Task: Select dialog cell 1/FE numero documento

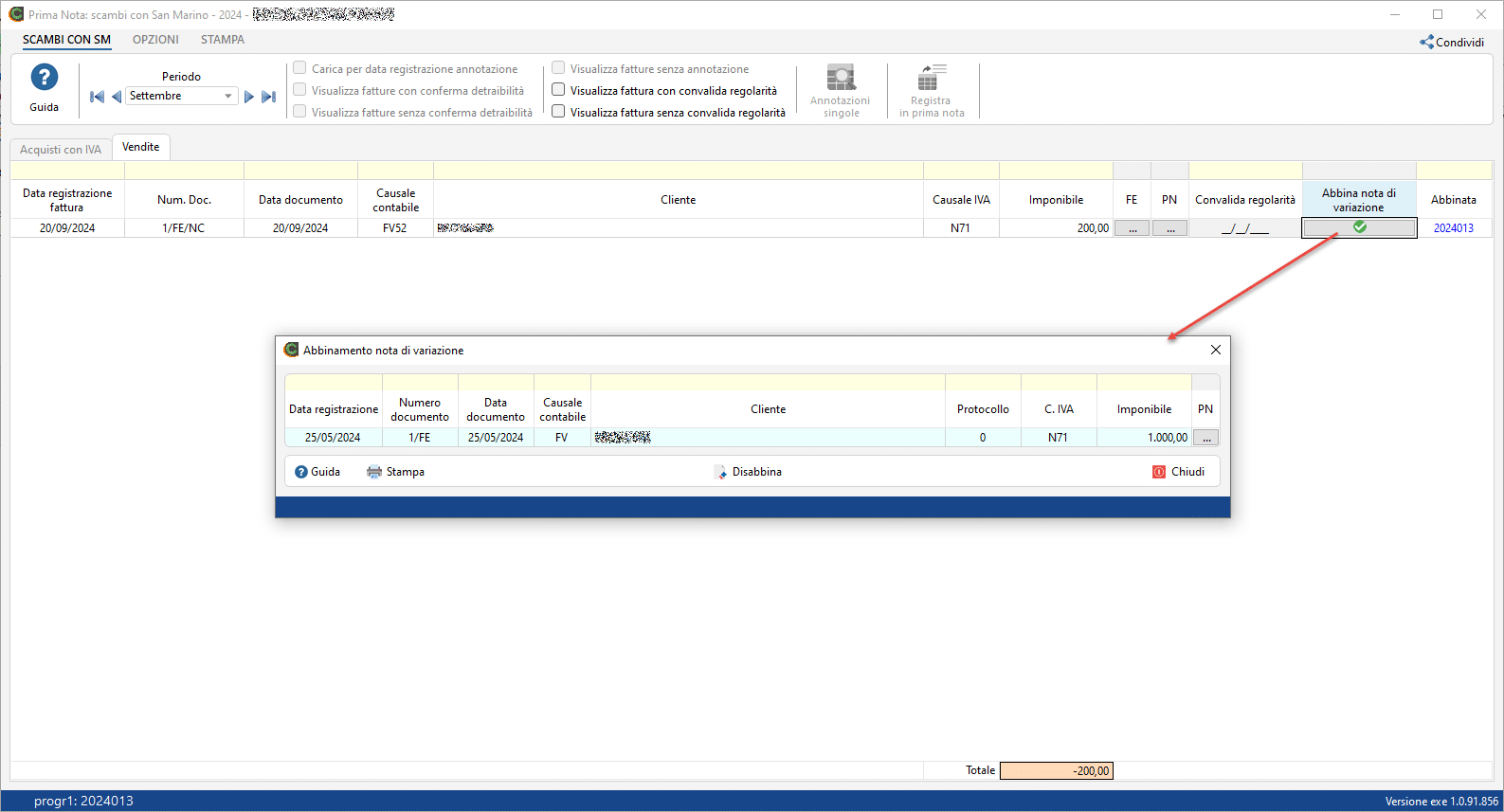Action: click(420, 438)
